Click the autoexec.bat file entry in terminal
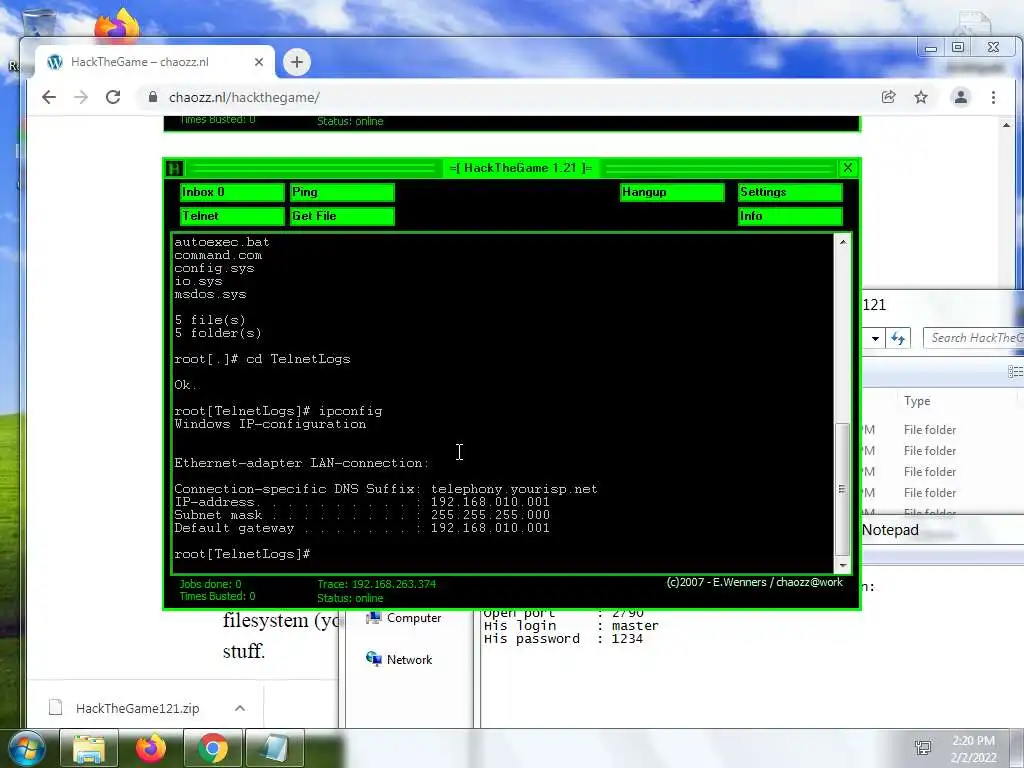The width and height of the screenshot is (1024, 768). point(221,242)
